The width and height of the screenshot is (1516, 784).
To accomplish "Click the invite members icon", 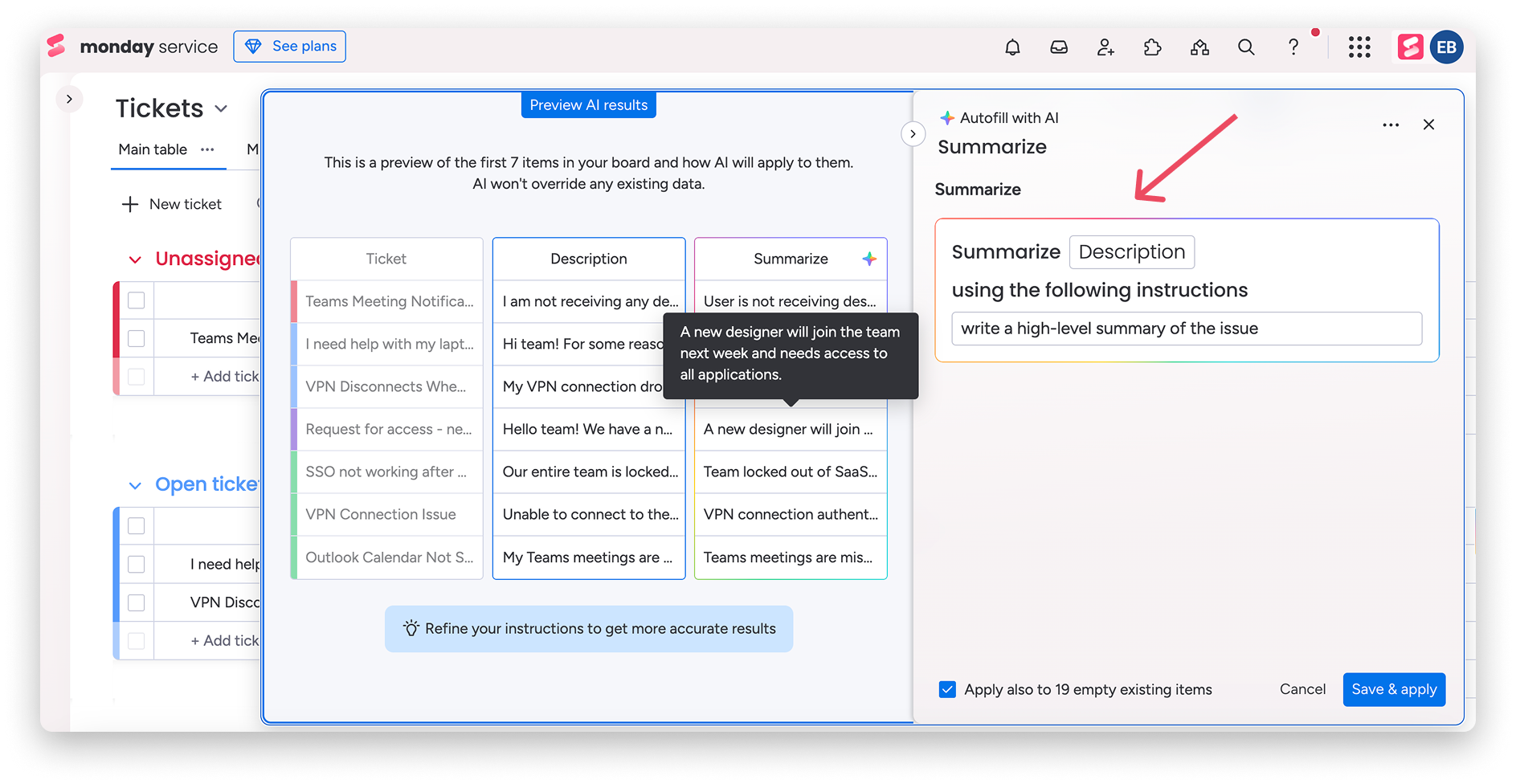I will tap(1105, 47).
